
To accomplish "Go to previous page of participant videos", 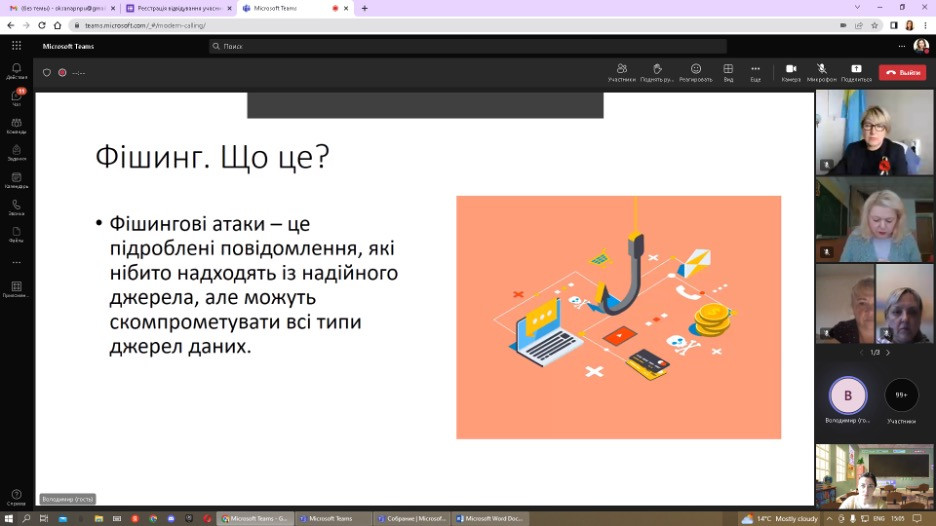I will pyautogui.click(x=861, y=352).
